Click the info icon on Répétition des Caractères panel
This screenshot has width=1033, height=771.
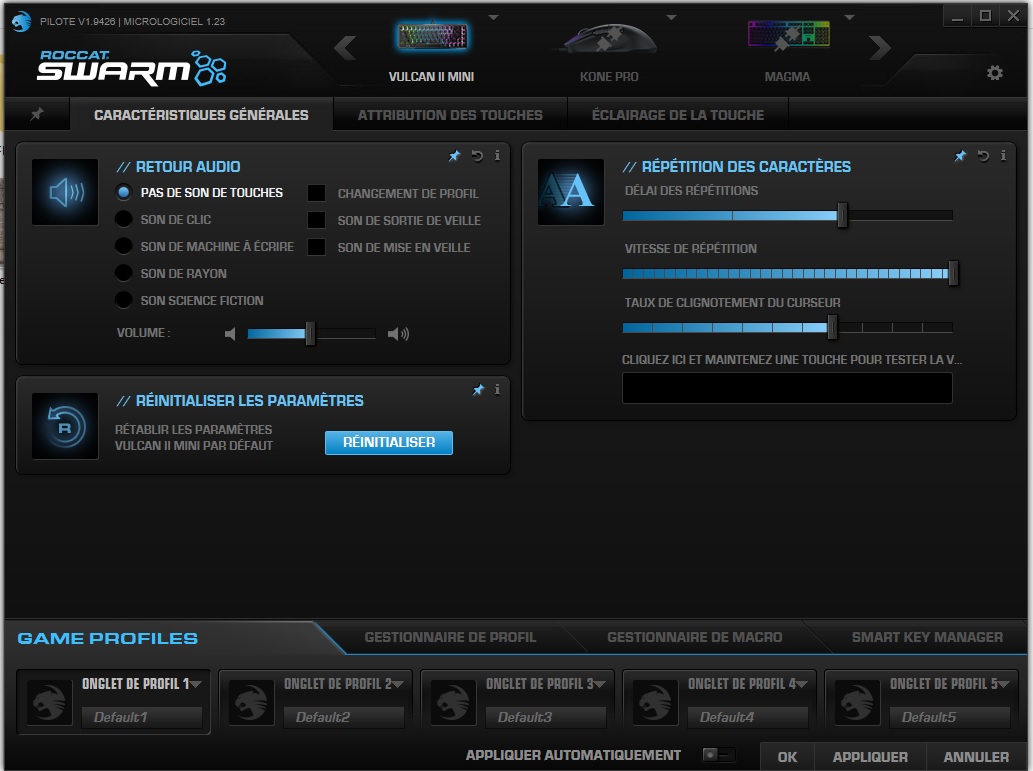[1004, 156]
